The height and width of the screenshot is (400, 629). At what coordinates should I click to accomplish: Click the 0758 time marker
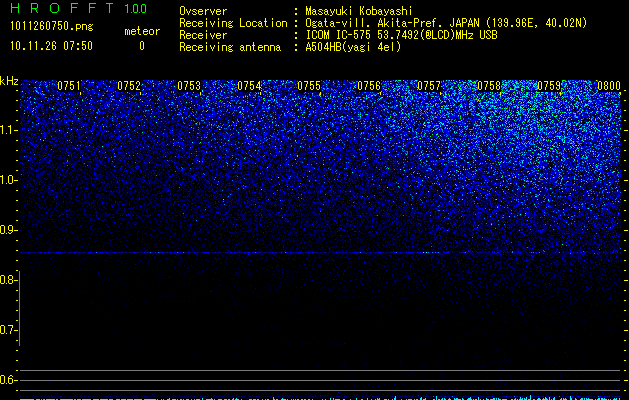tap(489, 86)
